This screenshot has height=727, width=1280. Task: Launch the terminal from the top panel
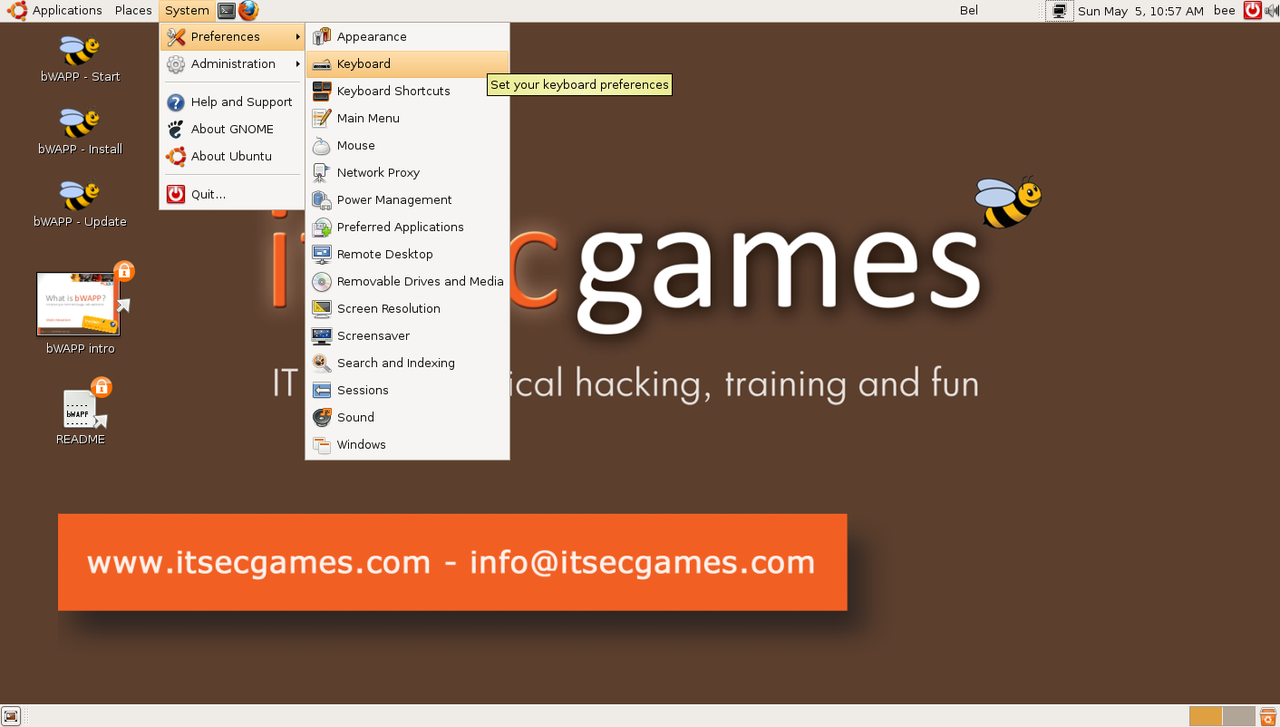[x=227, y=11]
